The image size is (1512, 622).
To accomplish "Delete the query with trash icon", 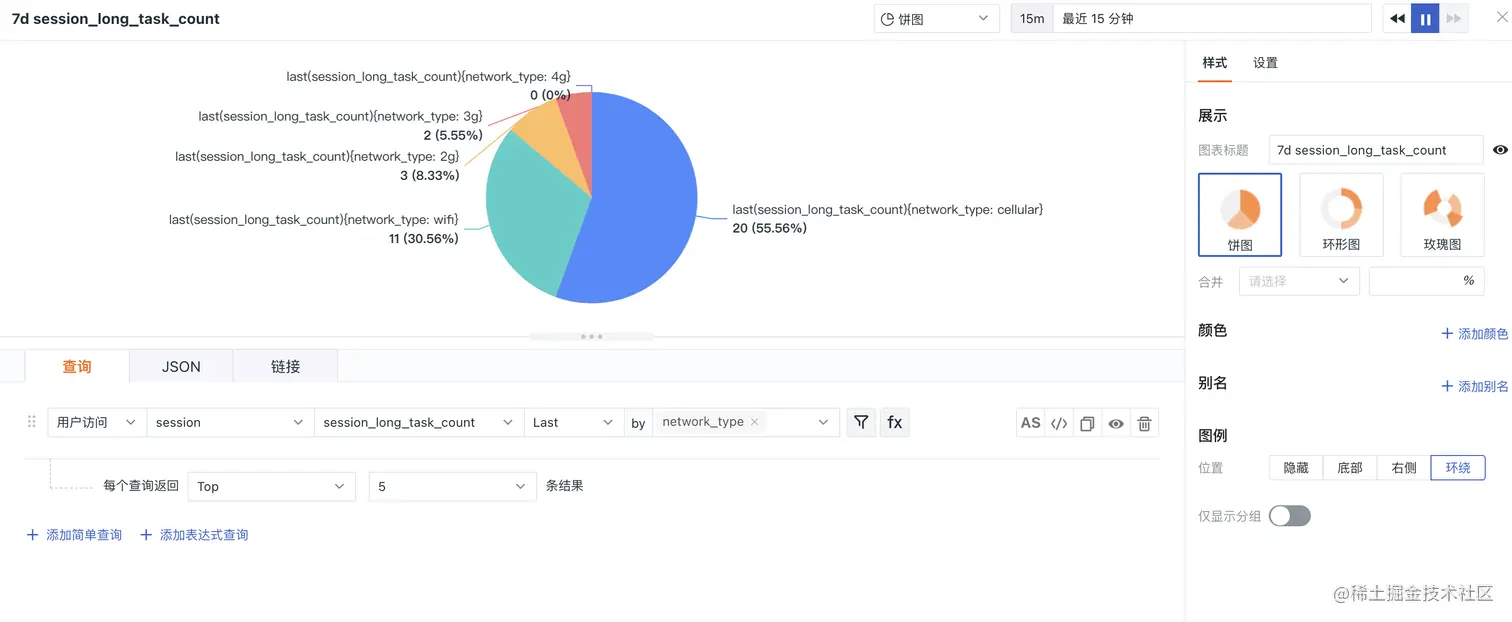I will [x=1145, y=423].
